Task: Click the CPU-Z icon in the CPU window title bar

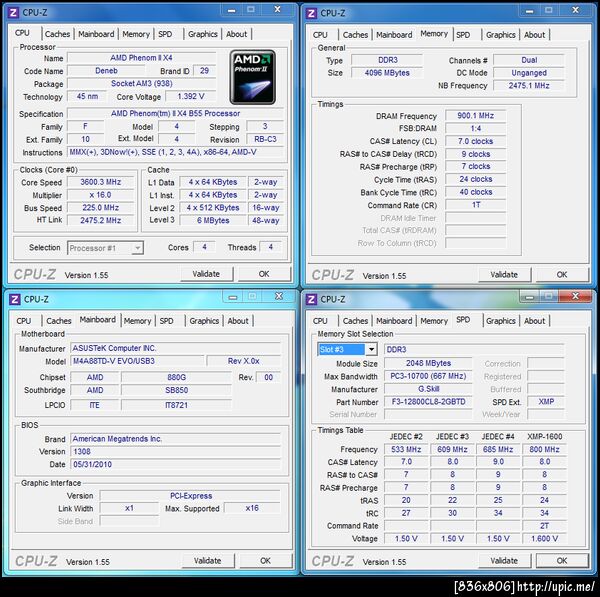Action: [x=13, y=13]
